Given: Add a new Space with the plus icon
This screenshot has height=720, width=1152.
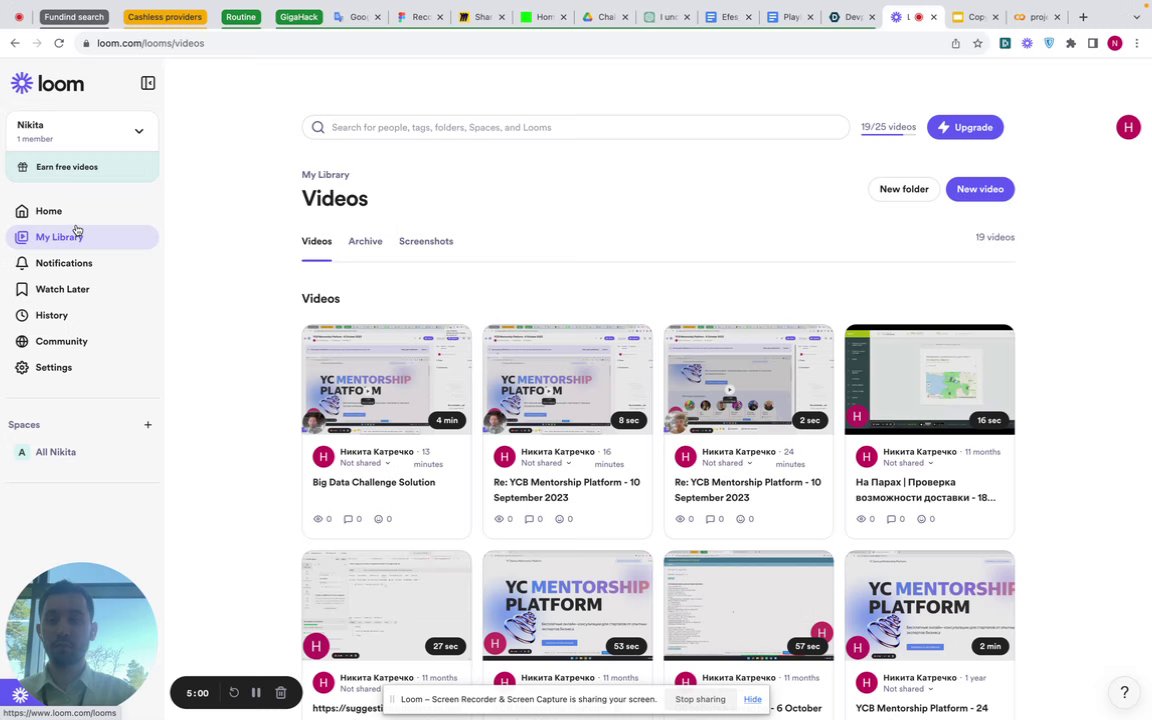Looking at the screenshot, I should tap(148, 425).
